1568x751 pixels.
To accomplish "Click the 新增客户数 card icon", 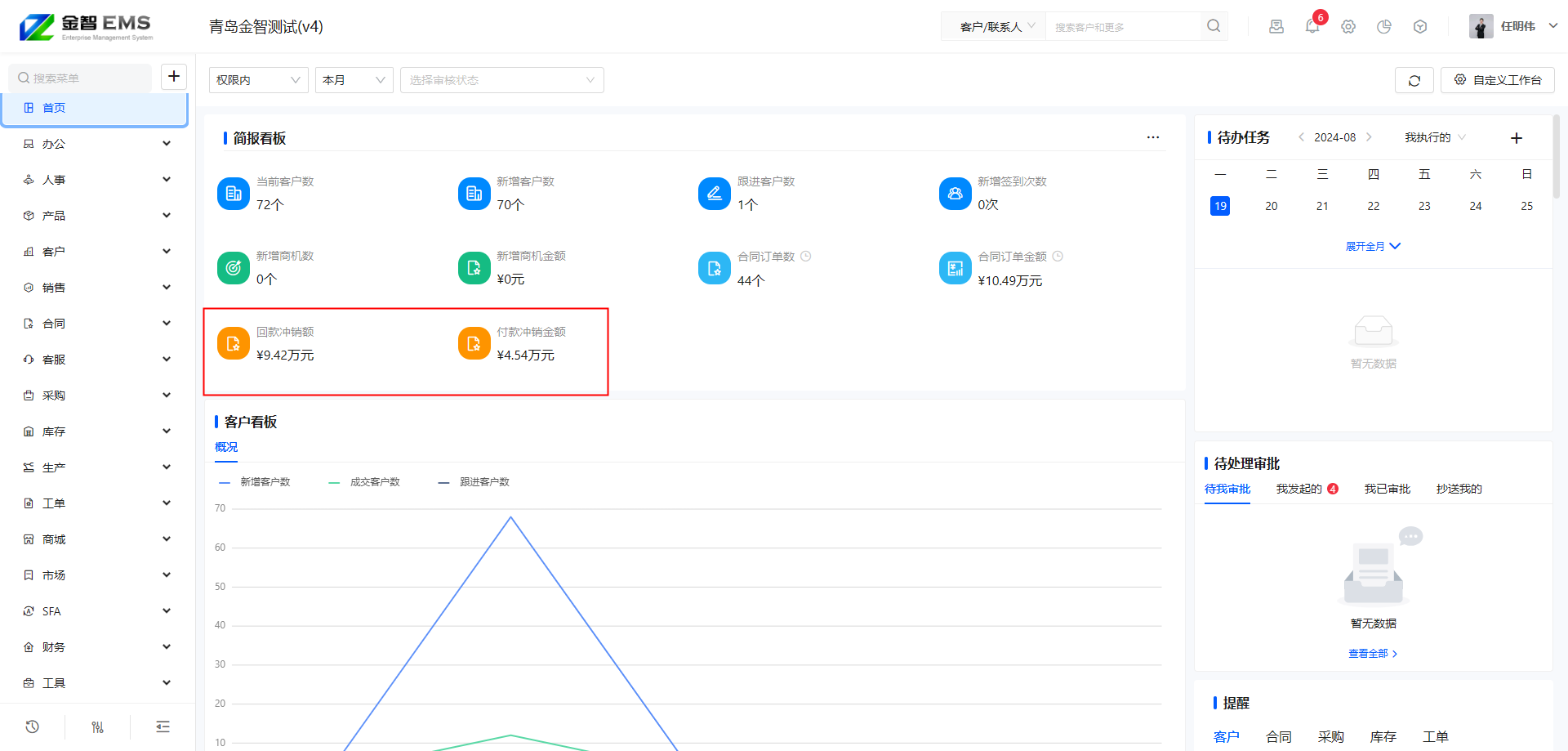I will point(474,194).
